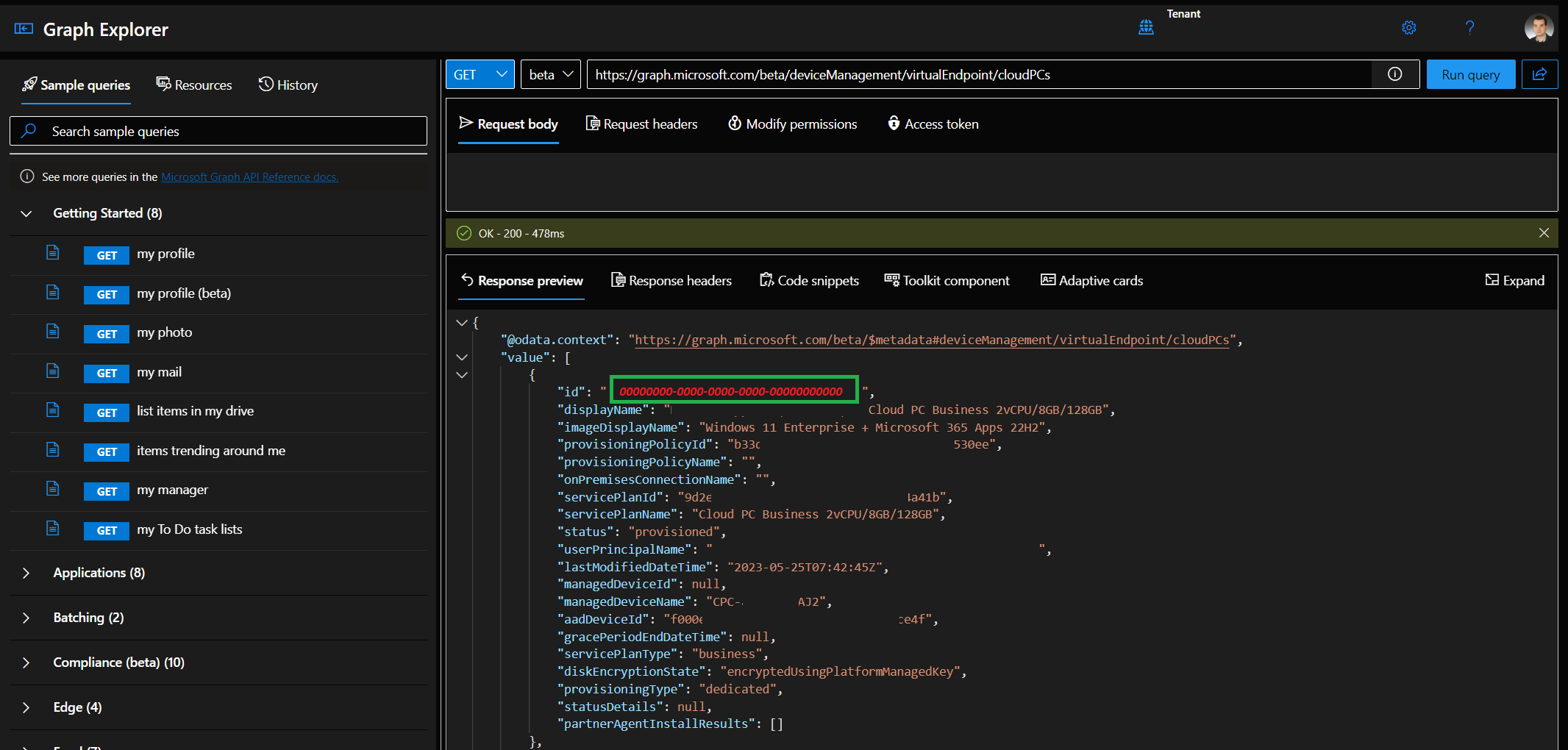
Task: Click the help question mark icon
Action: pos(1469,28)
